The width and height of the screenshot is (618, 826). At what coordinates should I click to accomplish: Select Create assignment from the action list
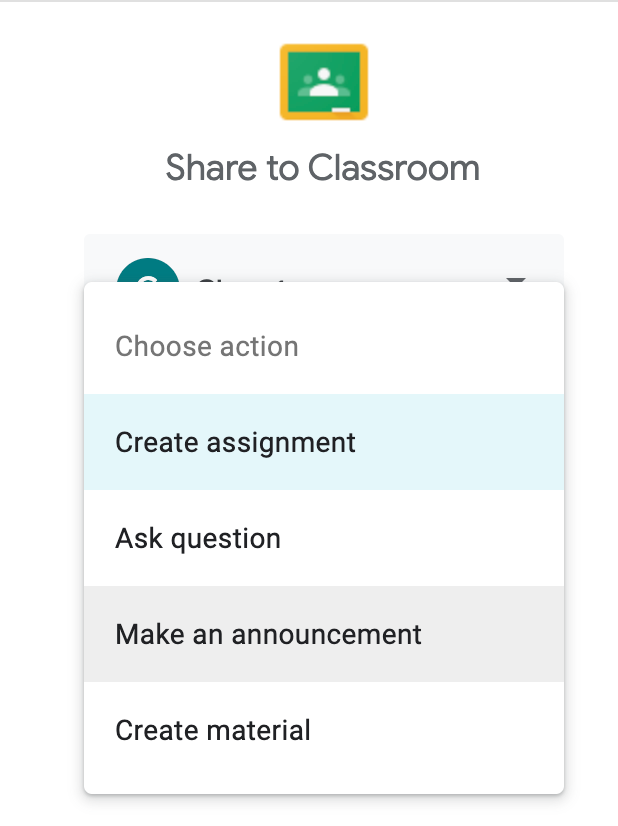(236, 442)
